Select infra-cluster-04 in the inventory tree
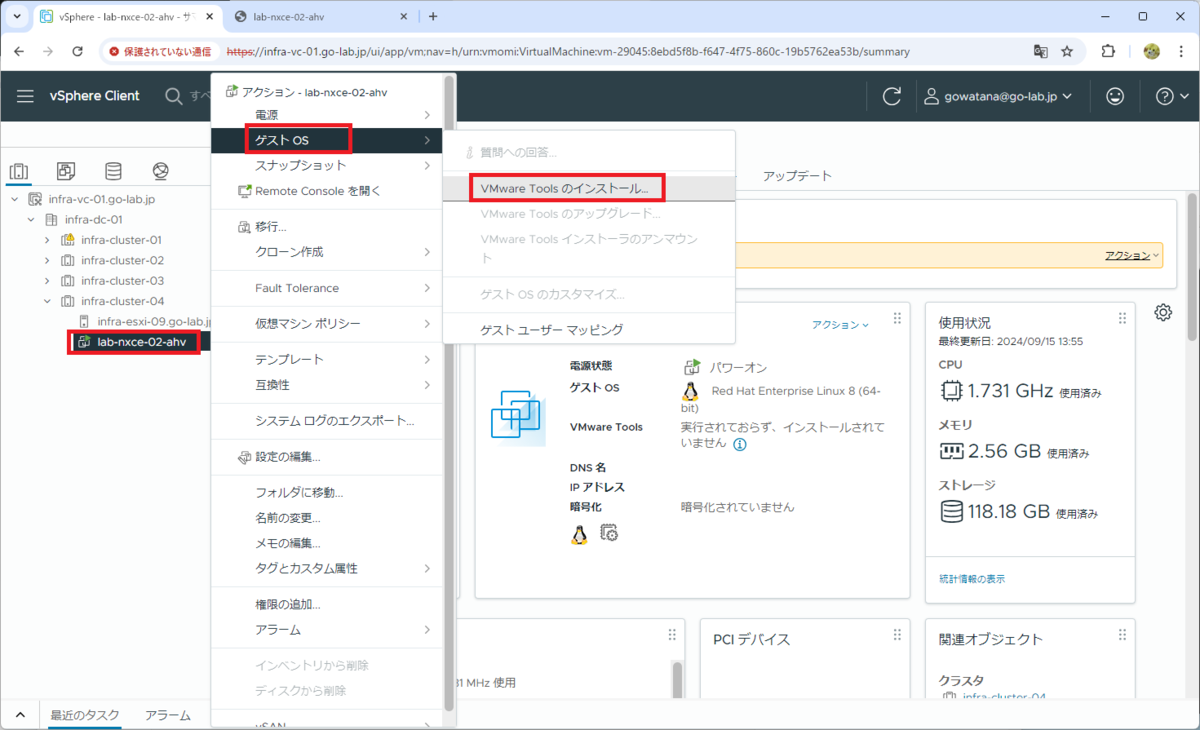 (123, 301)
